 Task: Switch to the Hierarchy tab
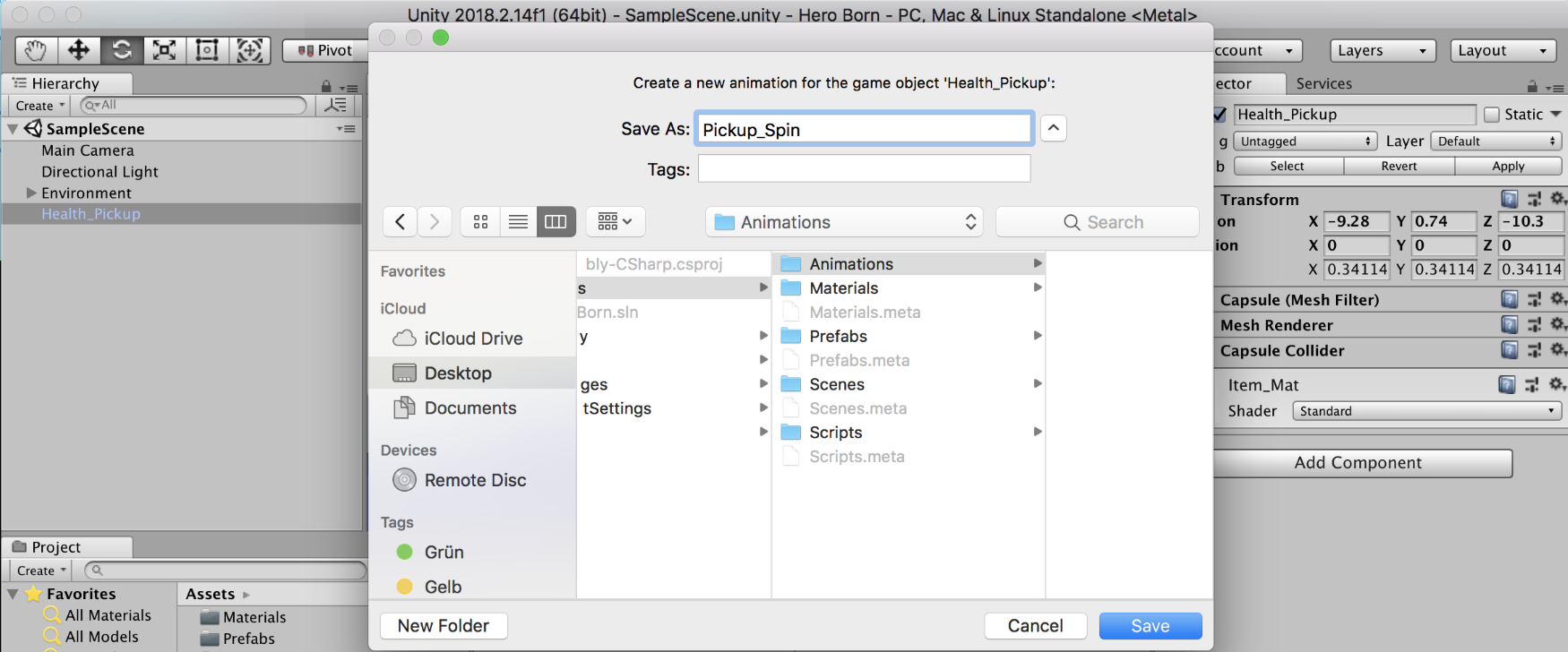click(67, 83)
